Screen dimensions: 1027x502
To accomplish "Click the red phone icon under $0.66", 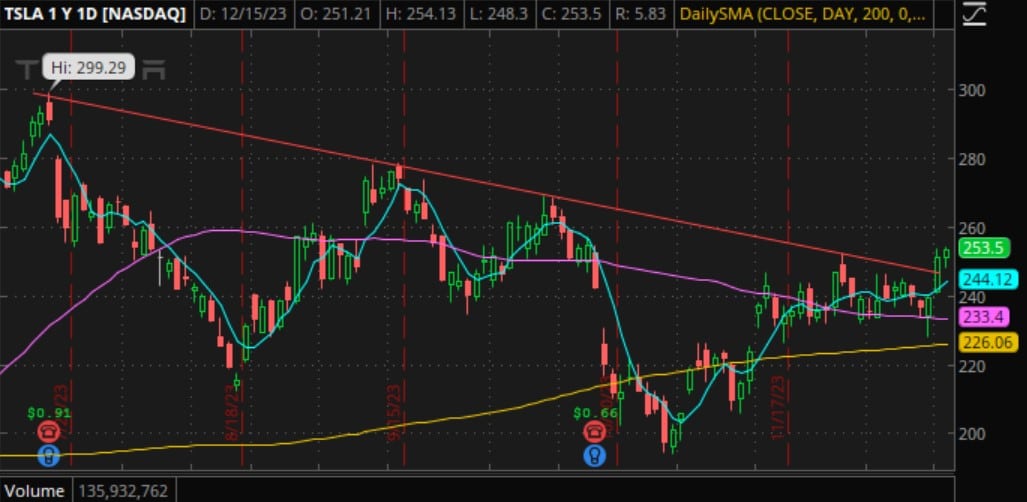I will coord(595,432).
